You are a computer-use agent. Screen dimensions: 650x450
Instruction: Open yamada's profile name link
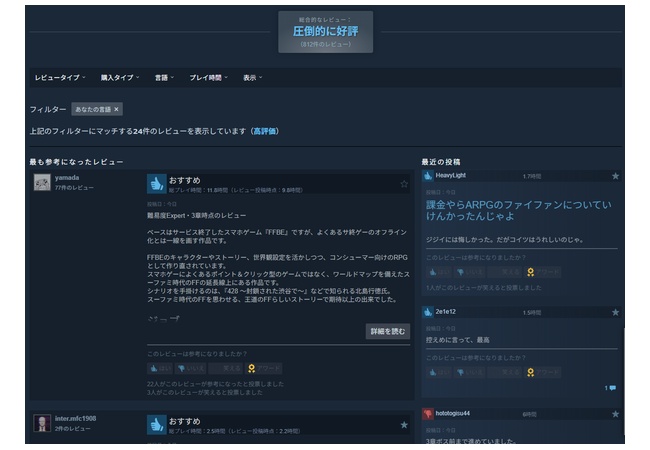[x=67, y=177]
